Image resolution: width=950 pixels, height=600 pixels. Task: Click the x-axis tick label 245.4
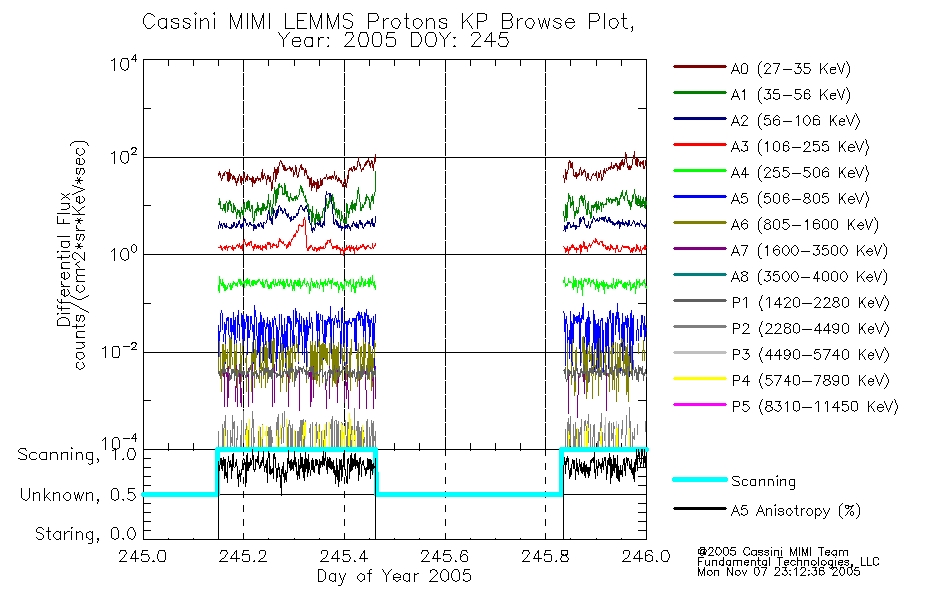(344, 556)
